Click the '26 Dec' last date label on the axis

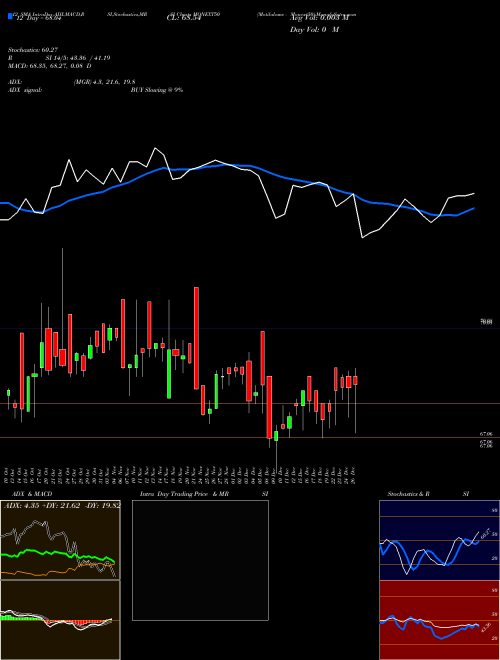355,475
